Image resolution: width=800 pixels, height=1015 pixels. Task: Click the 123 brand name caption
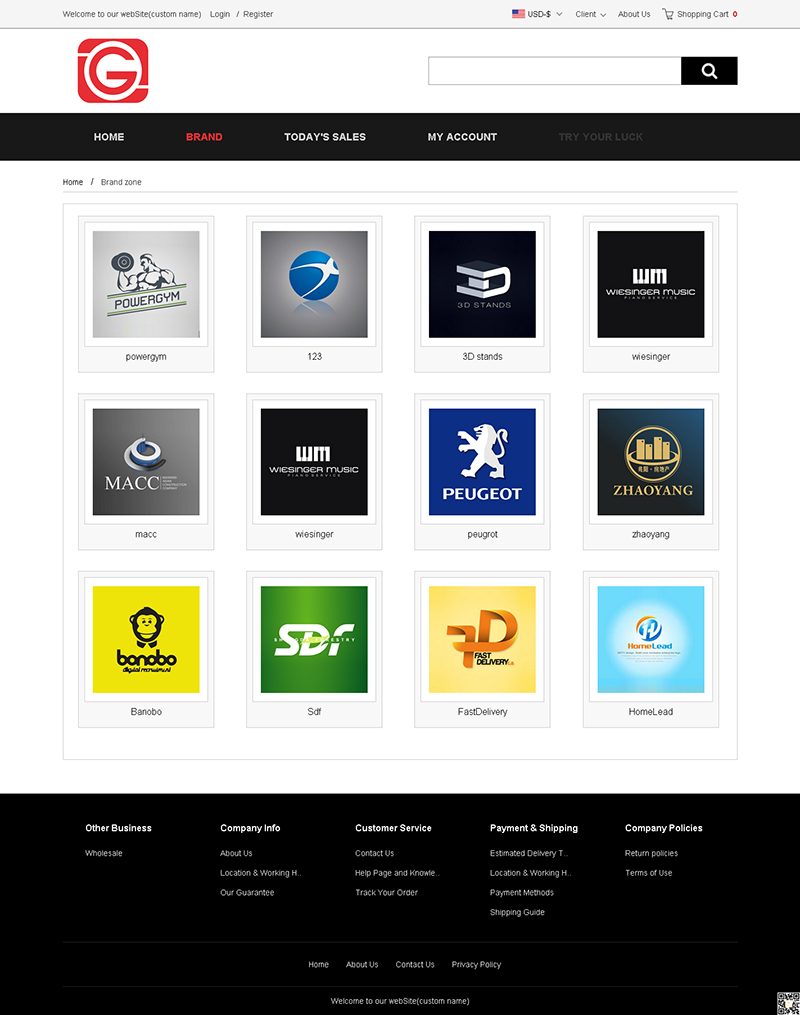point(314,356)
